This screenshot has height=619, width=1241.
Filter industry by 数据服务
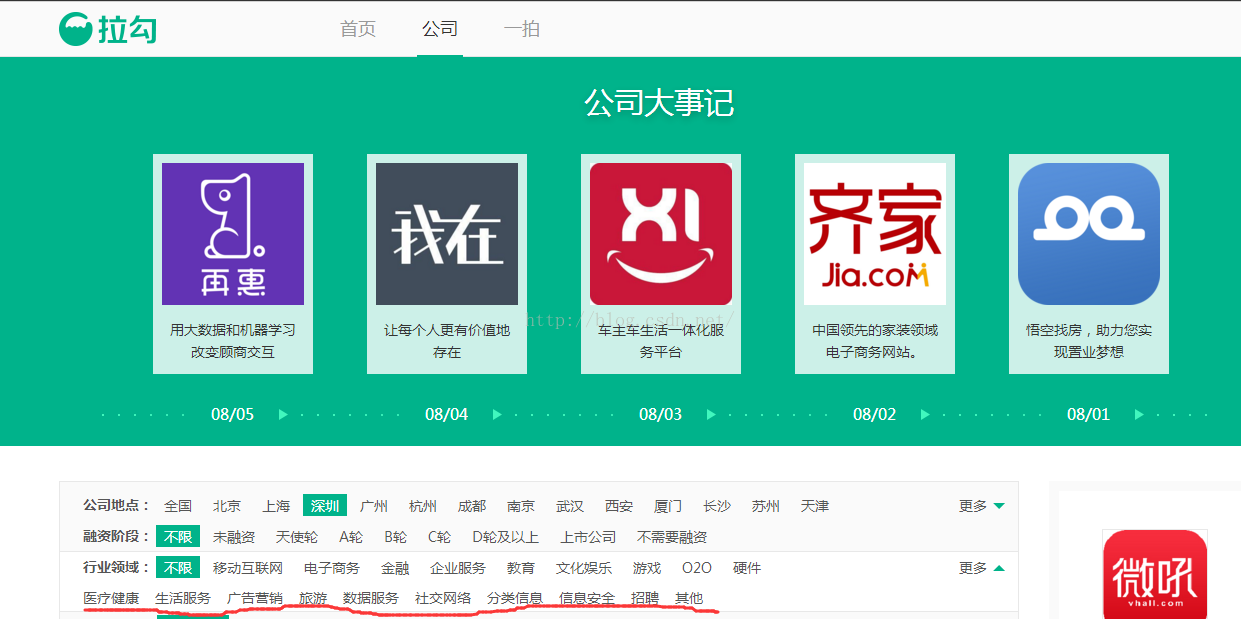(371, 598)
